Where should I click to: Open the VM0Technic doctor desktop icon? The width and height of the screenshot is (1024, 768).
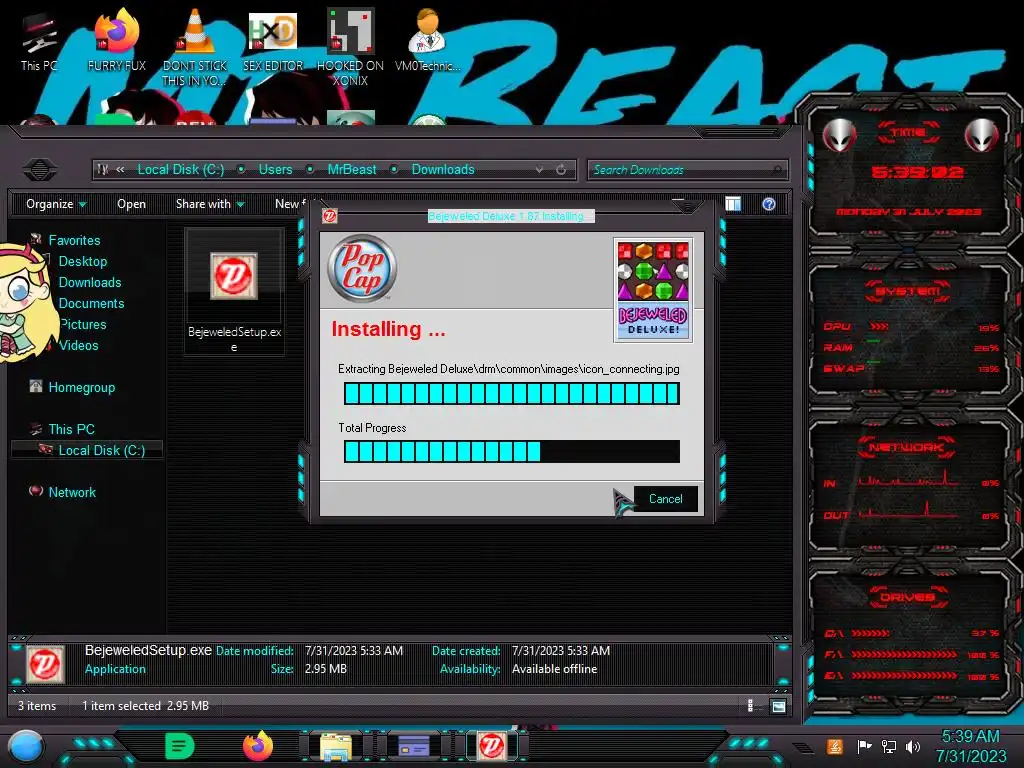click(427, 40)
